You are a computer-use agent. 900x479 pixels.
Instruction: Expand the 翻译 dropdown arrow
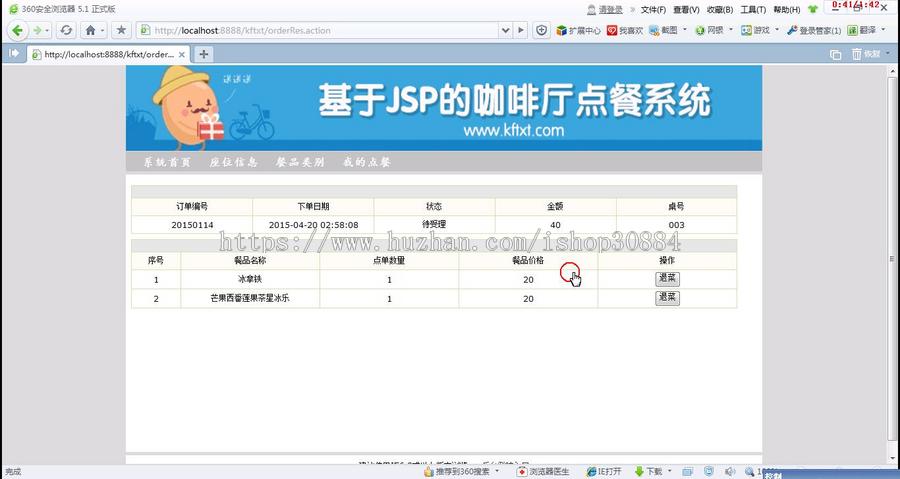[885, 30]
